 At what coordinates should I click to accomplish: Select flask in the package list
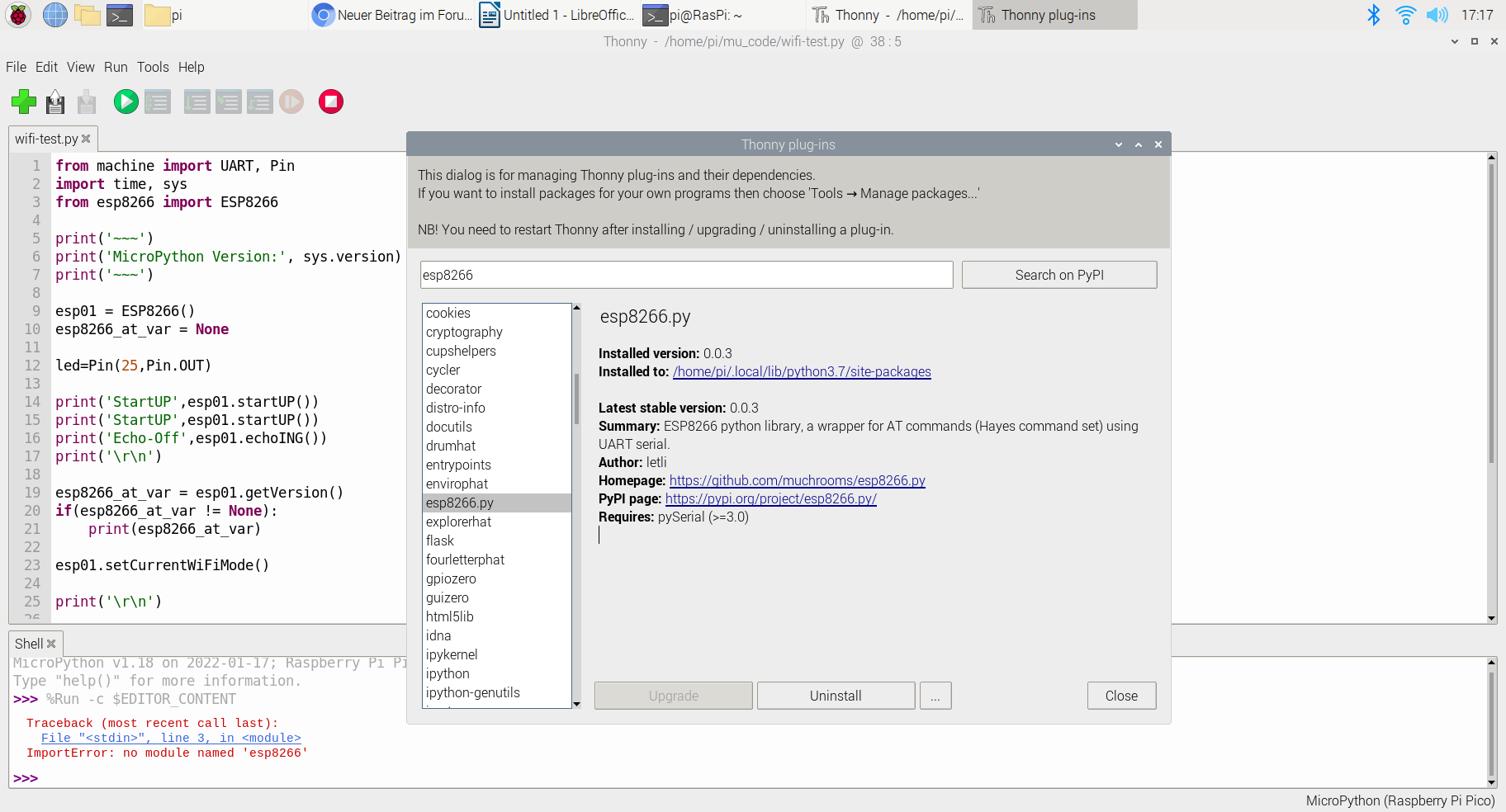pyautogui.click(x=496, y=541)
